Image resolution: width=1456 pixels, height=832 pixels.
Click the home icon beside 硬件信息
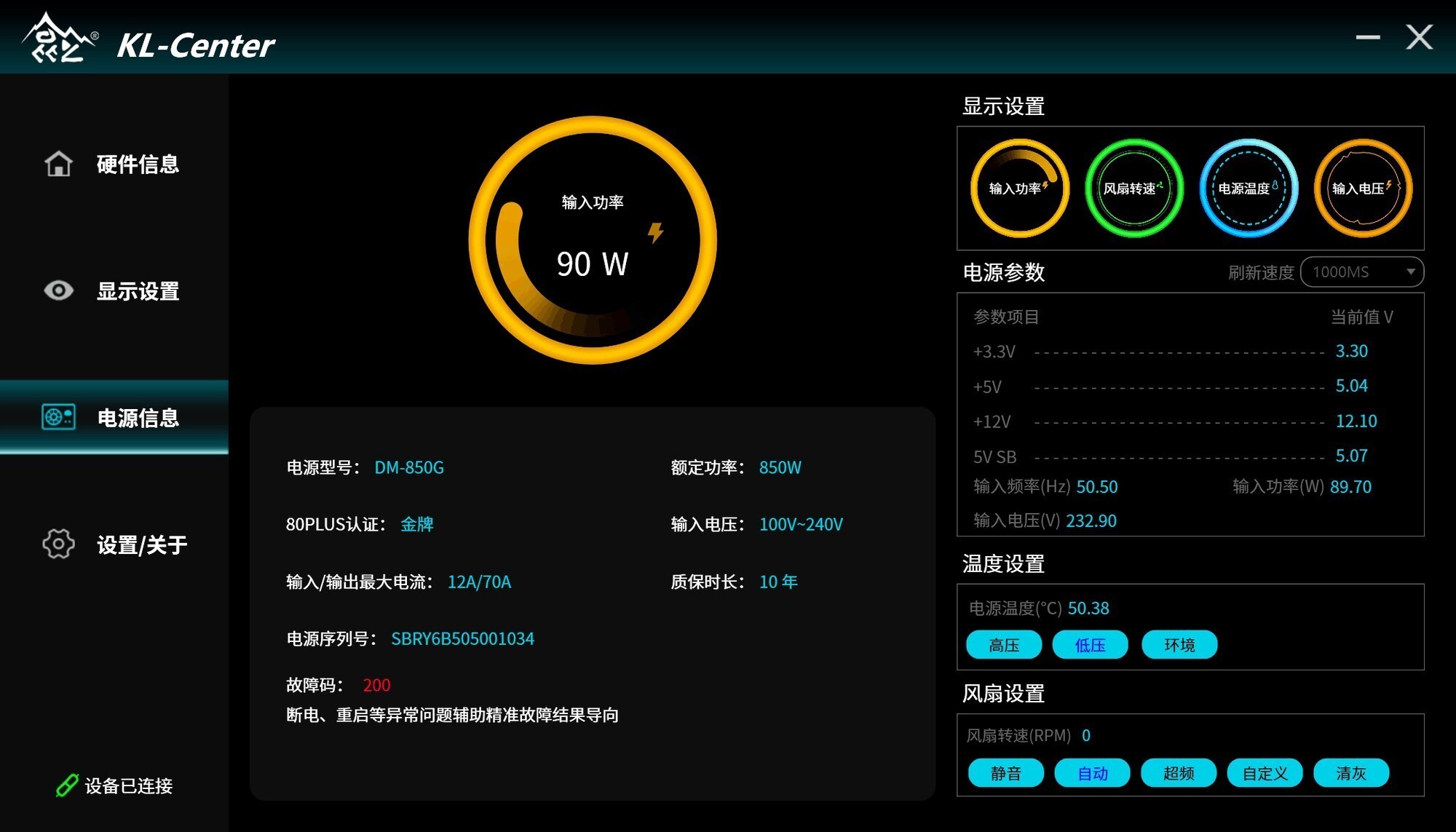58,164
